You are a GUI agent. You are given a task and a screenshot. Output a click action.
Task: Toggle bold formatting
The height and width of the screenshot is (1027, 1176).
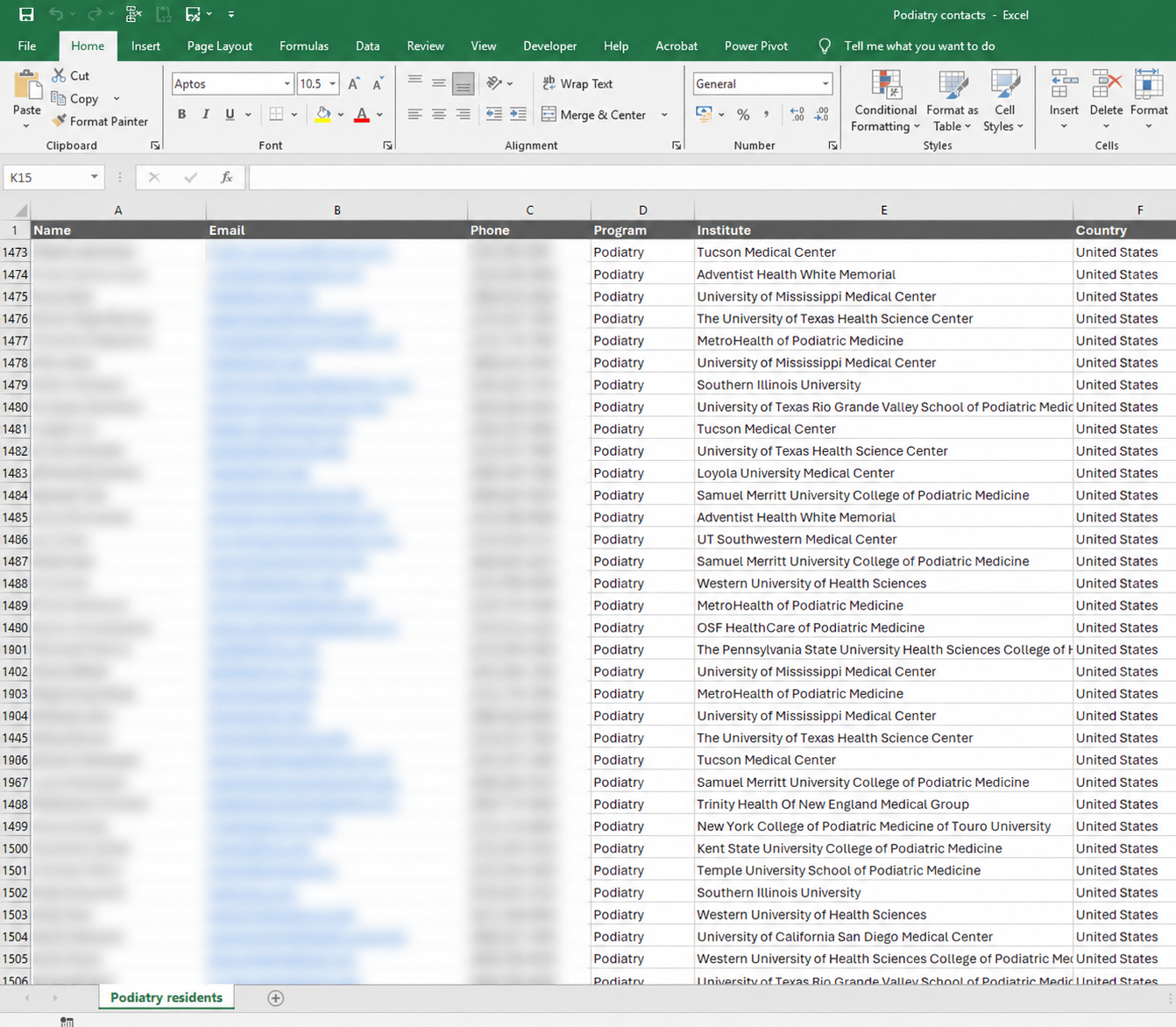(x=181, y=114)
